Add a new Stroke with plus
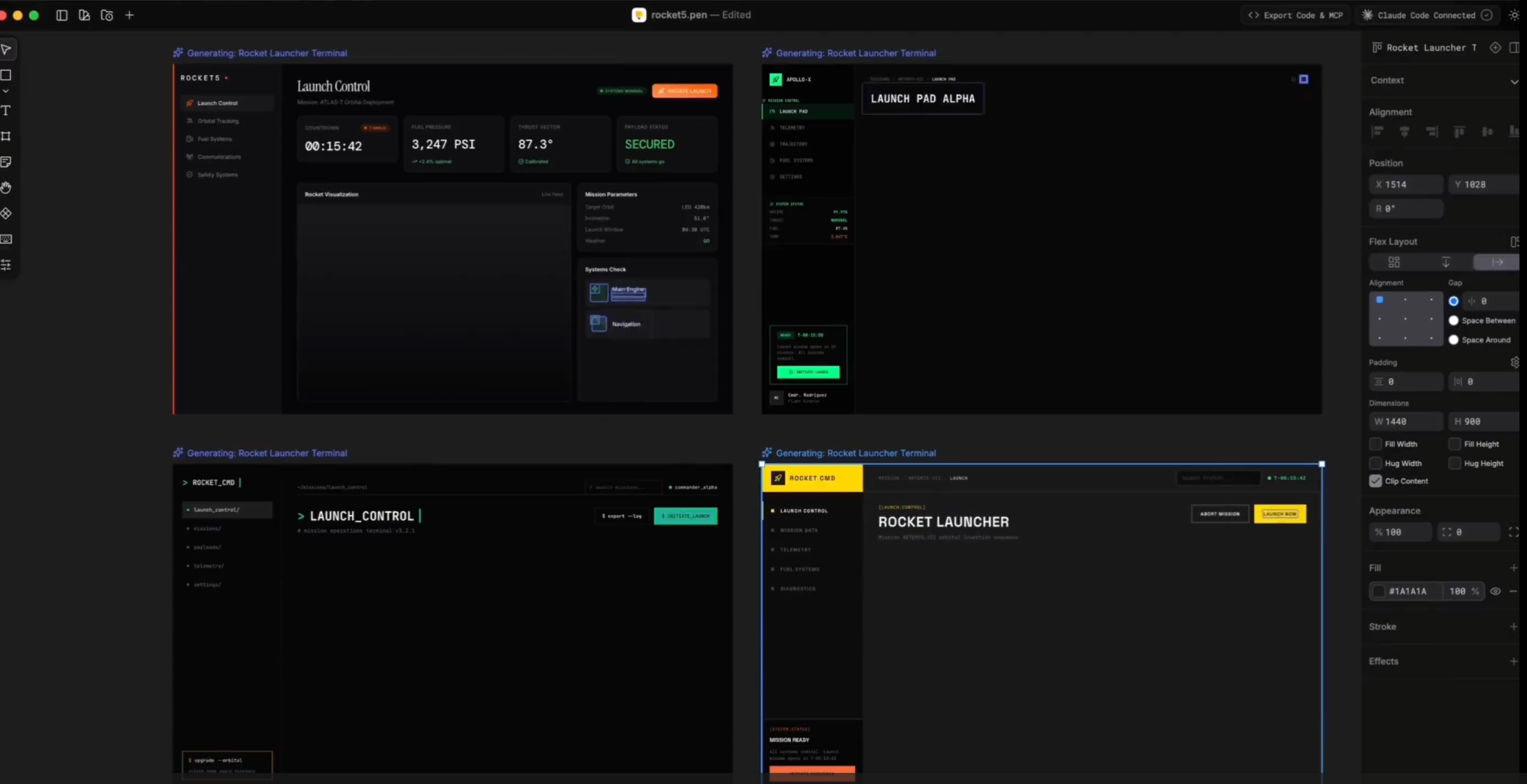1527x784 pixels. tap(1513, 627)
